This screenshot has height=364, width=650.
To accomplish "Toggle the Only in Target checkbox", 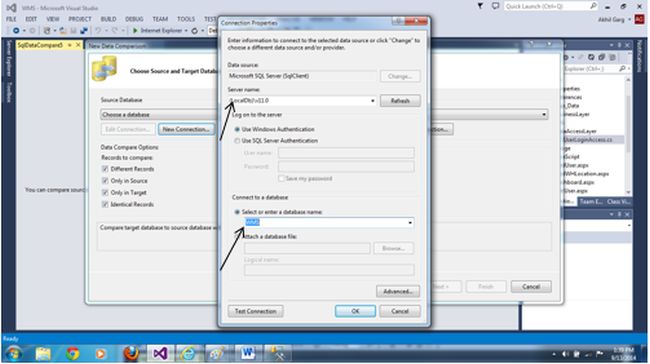I will coord(105,193).
